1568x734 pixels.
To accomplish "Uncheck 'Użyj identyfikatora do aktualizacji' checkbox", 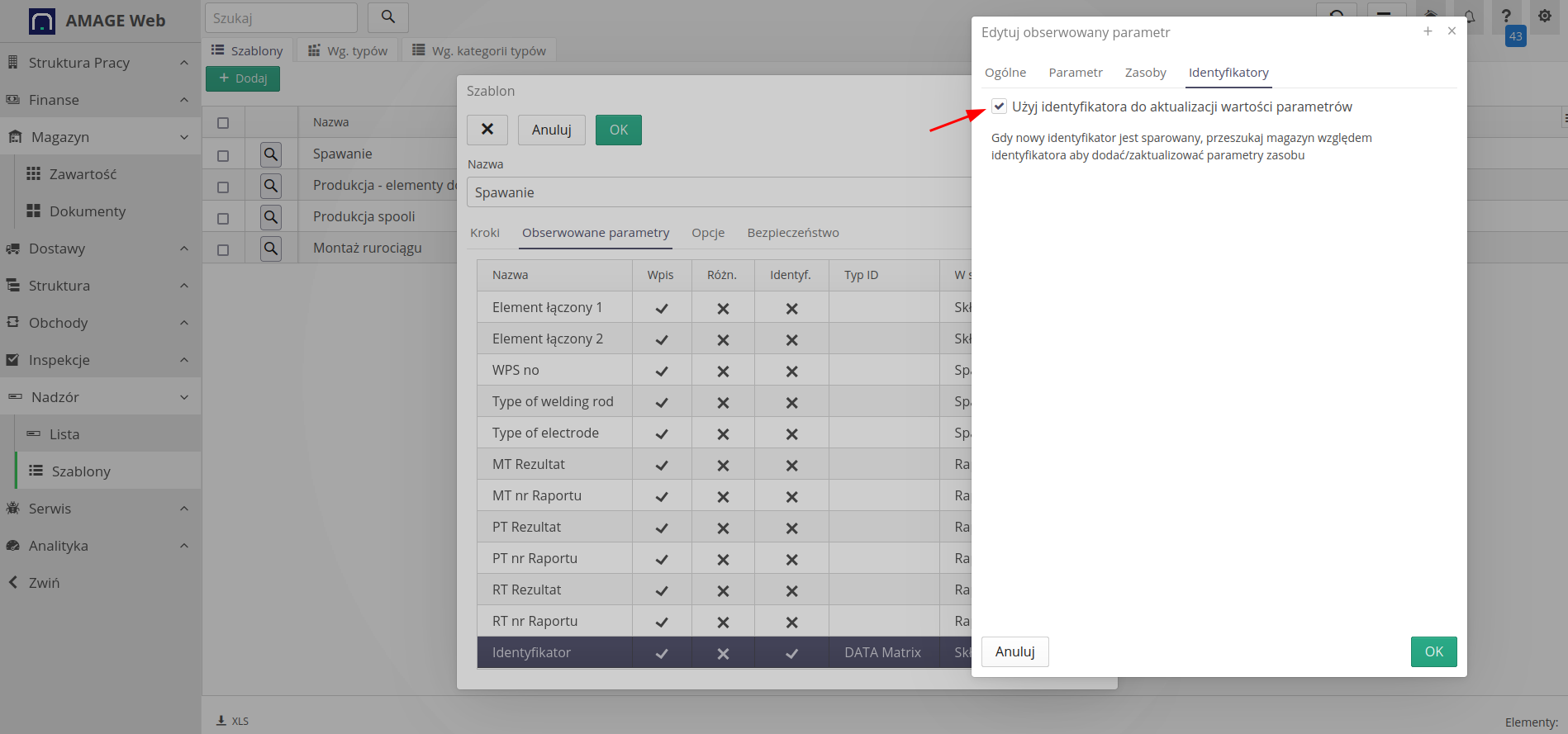I will point(1000,107).
